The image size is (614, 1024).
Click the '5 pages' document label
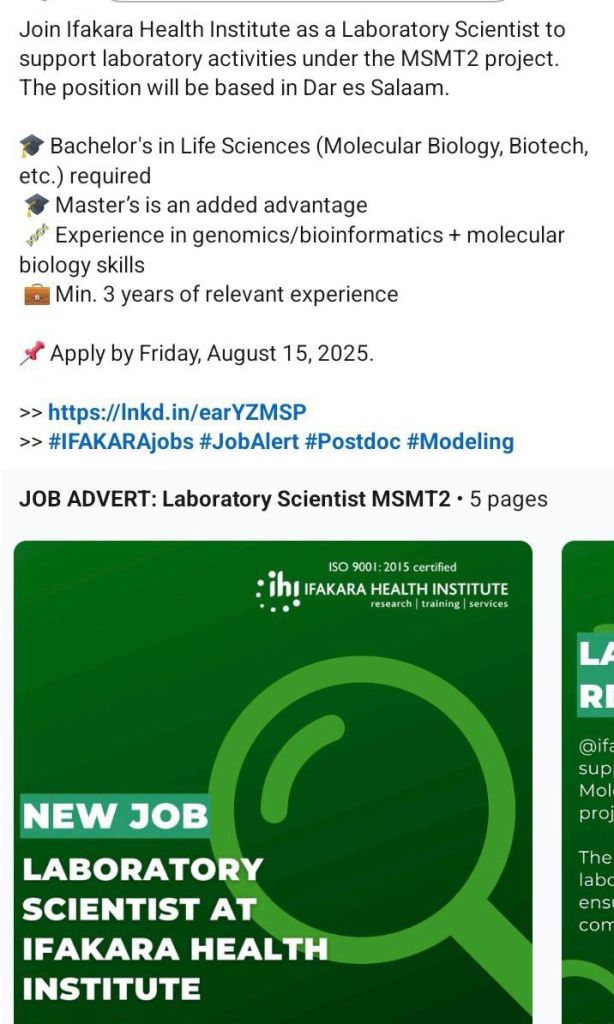509,498
